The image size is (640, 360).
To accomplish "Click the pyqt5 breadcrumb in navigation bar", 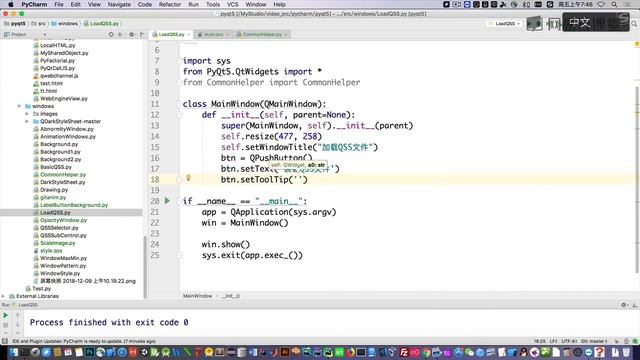I will click(15, 24).
